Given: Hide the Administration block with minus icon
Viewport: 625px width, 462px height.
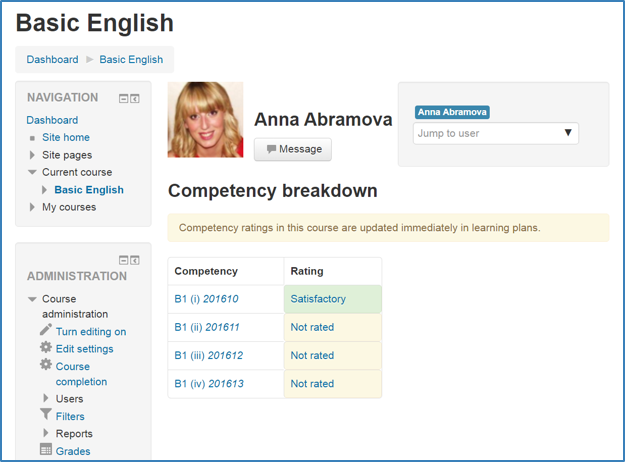Looking at the screenshot, I should [x=124, y=259].
